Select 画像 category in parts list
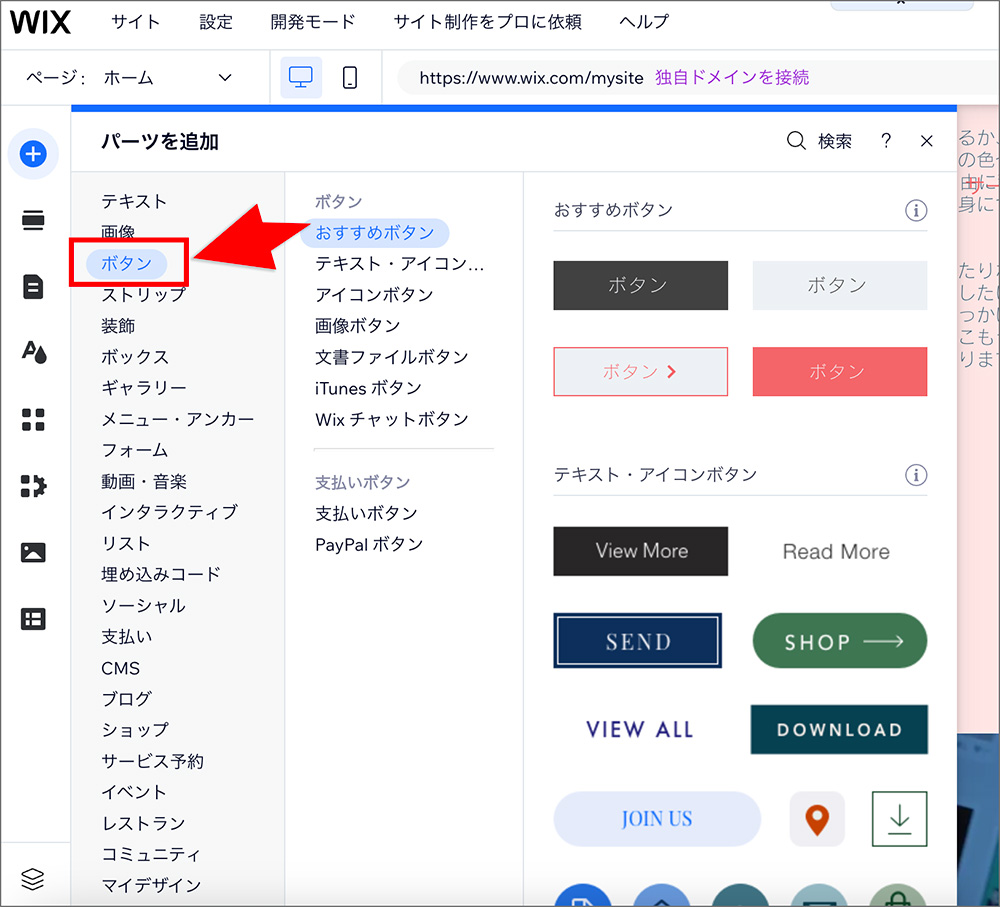Image resolution: width=1000 pixels, height=907 pixels. [118, 232]
